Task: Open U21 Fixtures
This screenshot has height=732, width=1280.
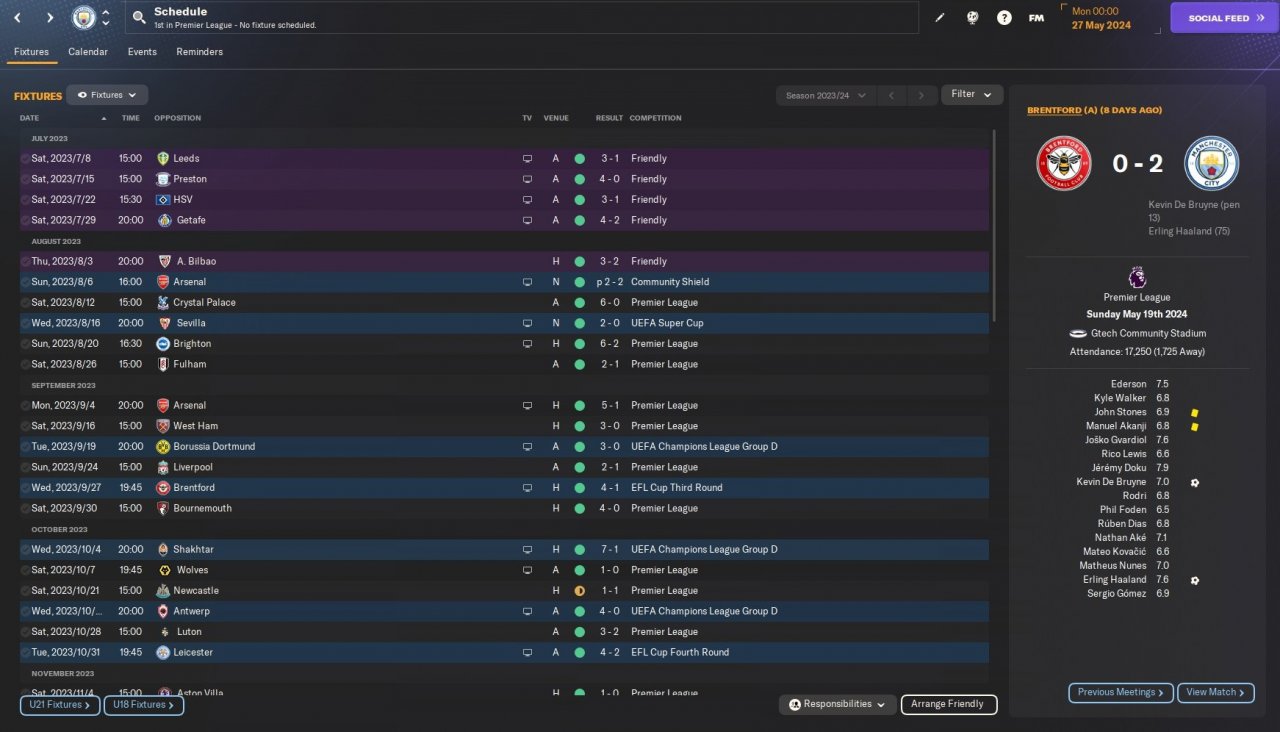Action: coord(60,705)
